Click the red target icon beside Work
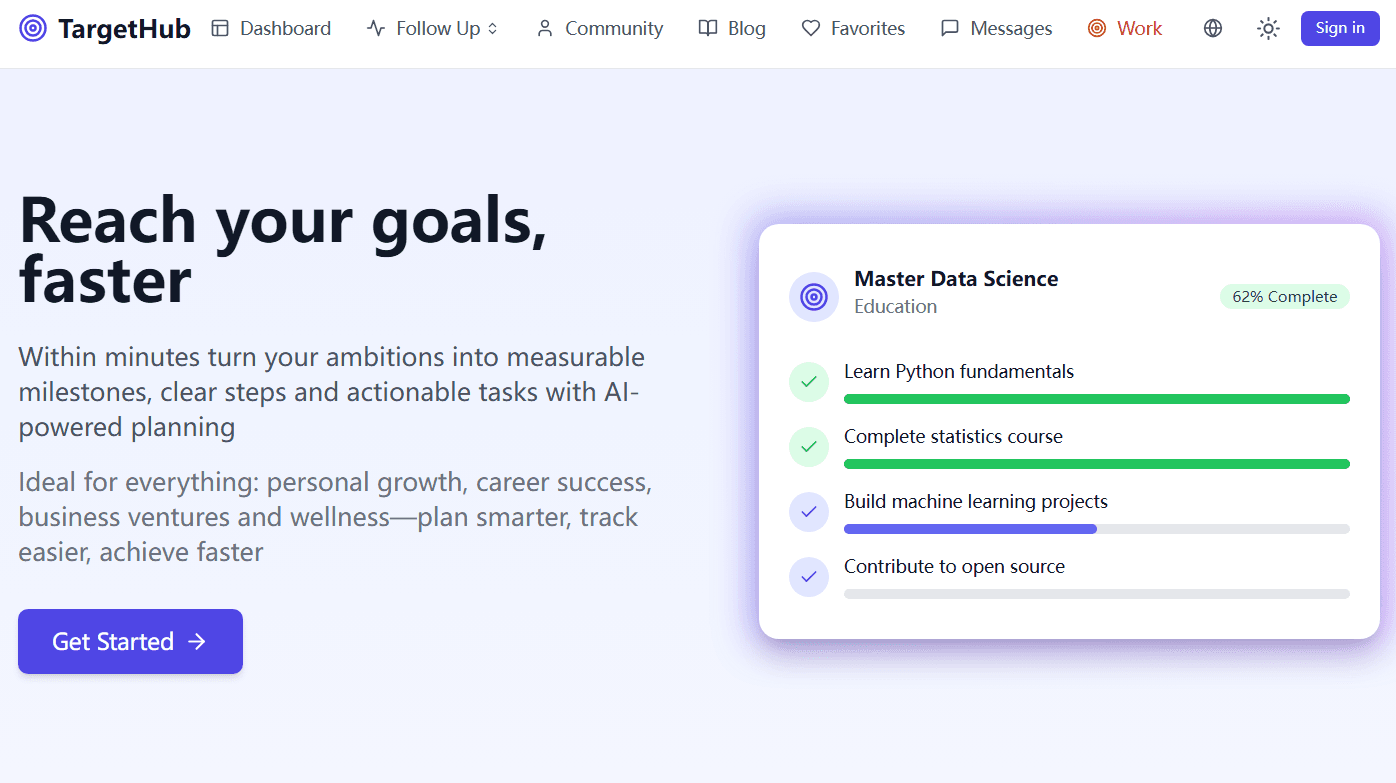1396x783 pixels. [x=1097, y=29]
